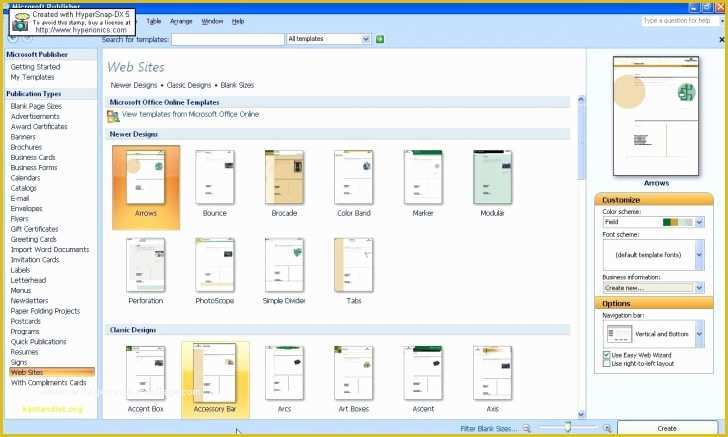Viewport: 728px width, 437px height.
Task: Select Paper Folding Projects type
Action: pos(45,311)
